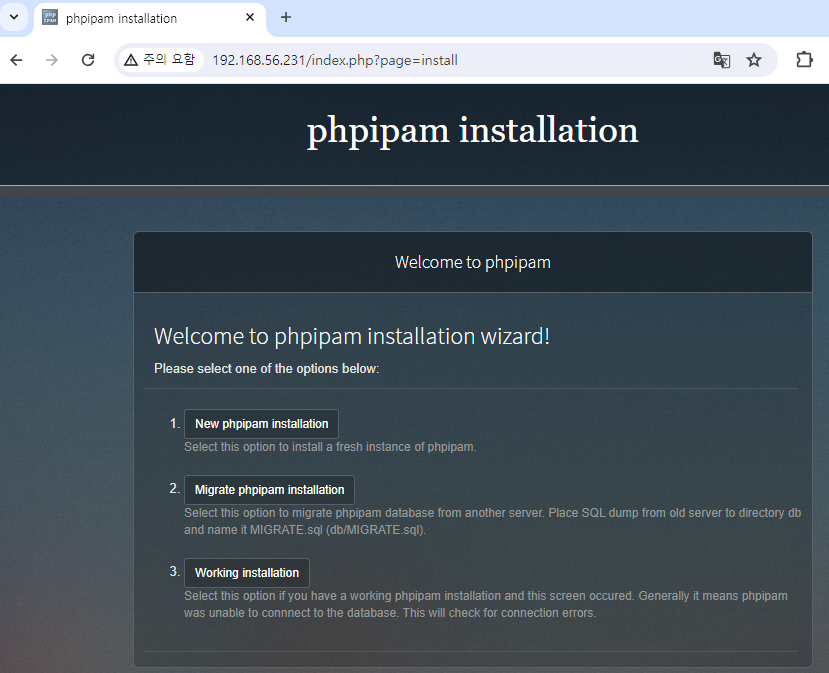Click the fresh instance description text
Viewport: 829px width, 673px height.
coord(330,447)
